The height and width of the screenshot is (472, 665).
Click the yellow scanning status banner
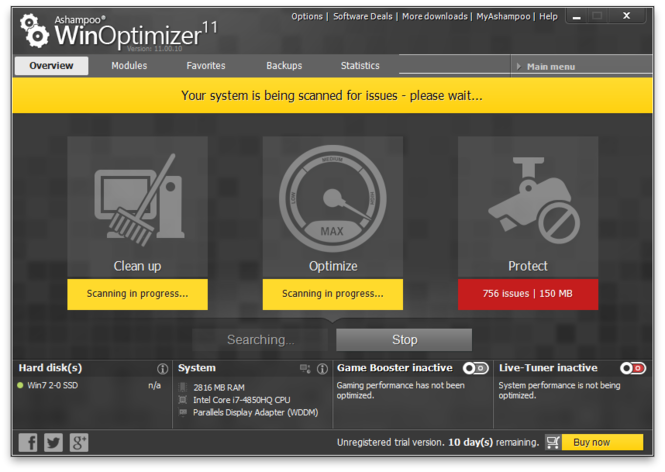tap(332, 95)
